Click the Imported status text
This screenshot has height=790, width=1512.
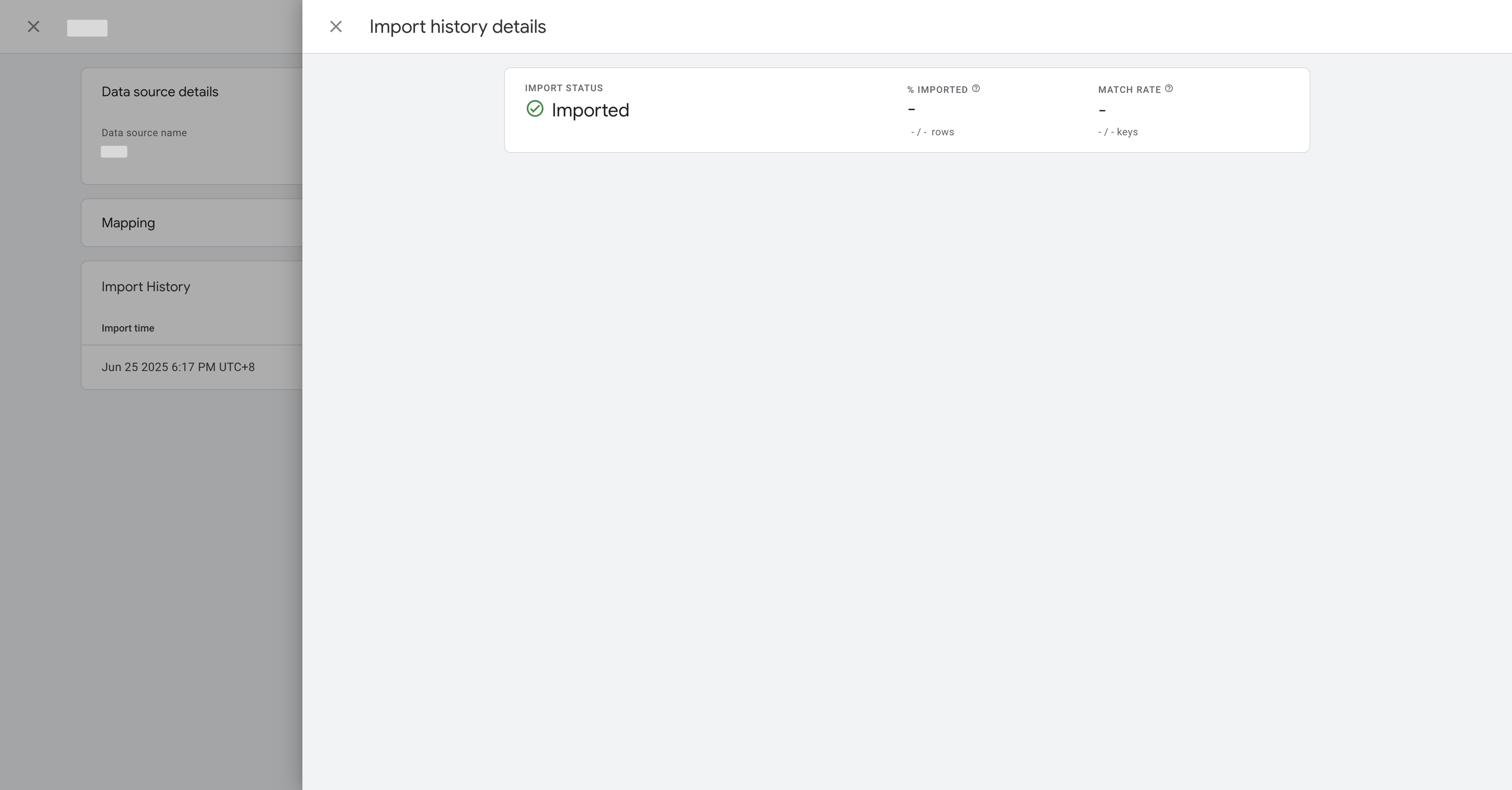(x=590, y=111)
